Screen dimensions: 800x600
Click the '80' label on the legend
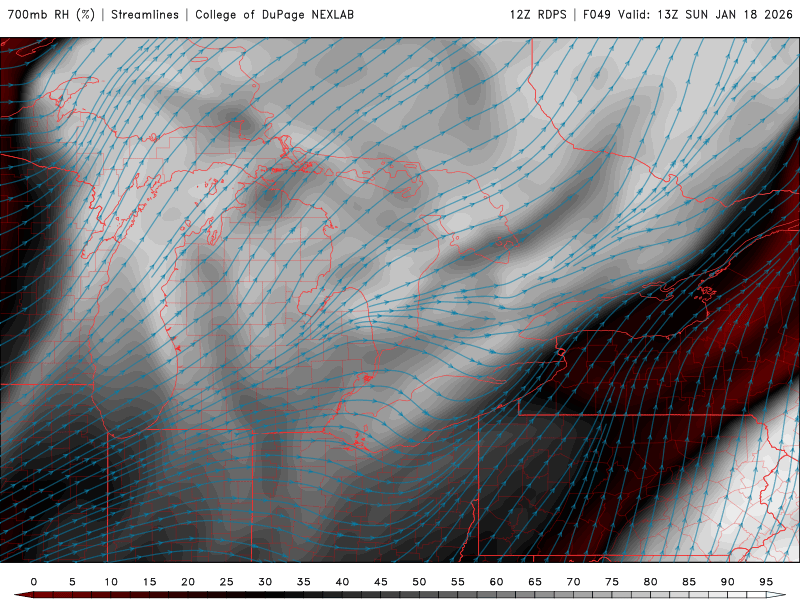coord(651,582)
